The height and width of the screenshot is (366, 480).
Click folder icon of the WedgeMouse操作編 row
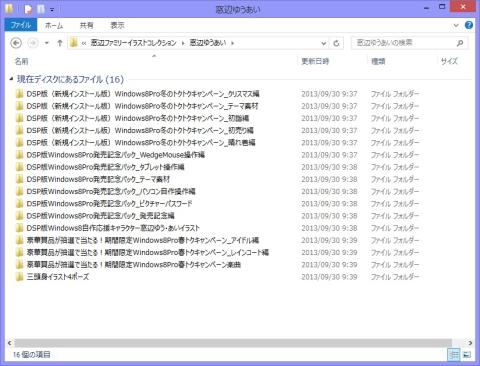(x=20, y=155)
